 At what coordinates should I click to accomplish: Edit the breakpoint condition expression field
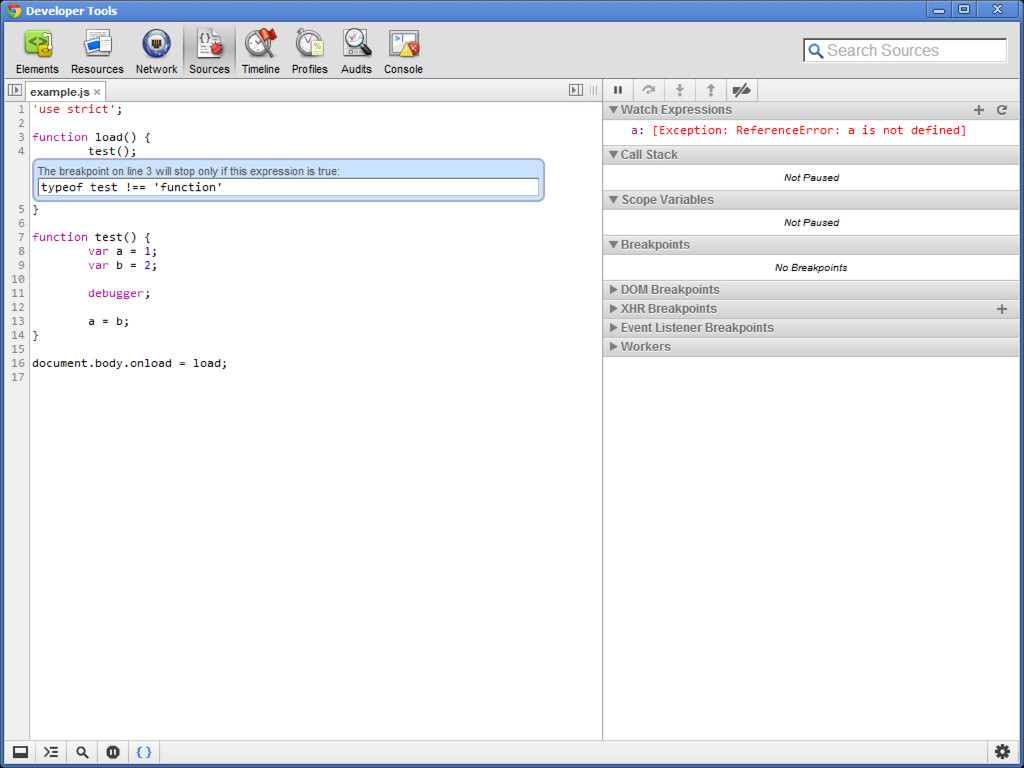pos(288,187)
